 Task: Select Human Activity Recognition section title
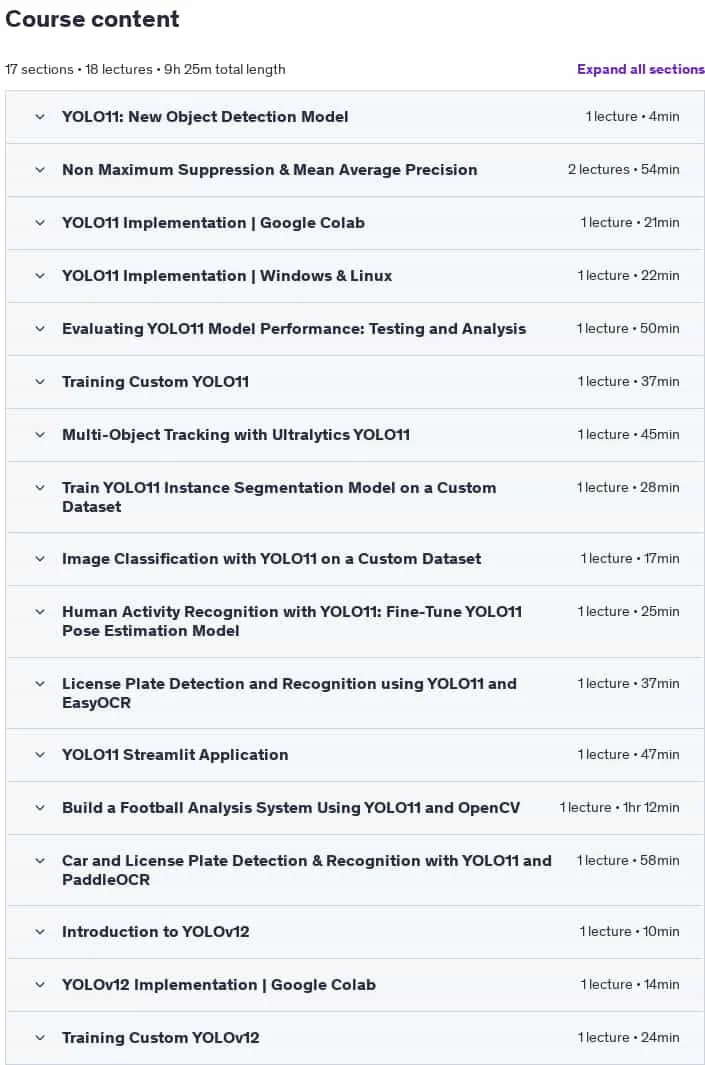tap(292, 621)
